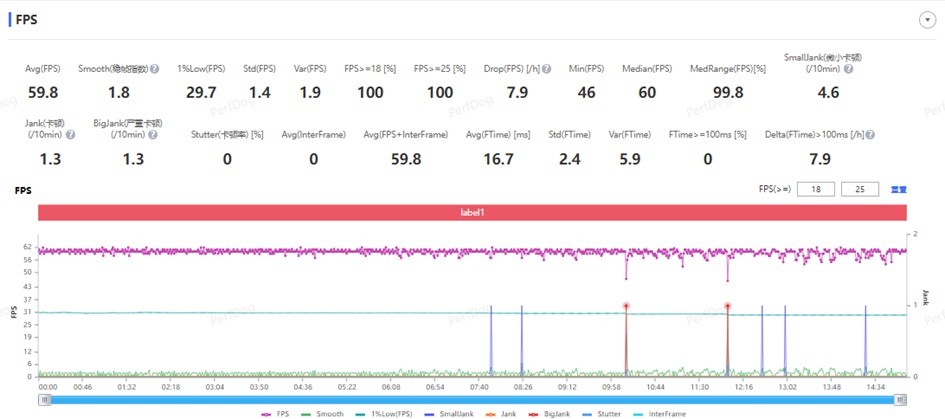Click the MedRange(FPS)[%] value 99.8
This screenshot has height=419, width=945.
pyautogui.click(x=727, y=92)
